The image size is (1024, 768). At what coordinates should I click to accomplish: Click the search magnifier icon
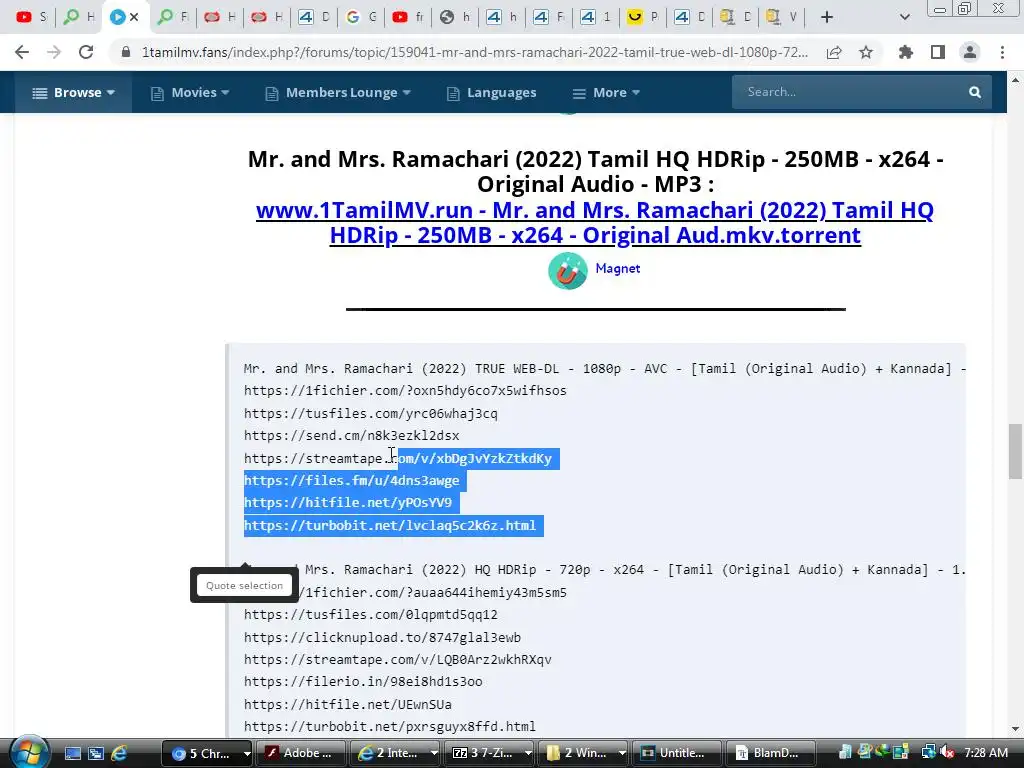coord(975,92)
